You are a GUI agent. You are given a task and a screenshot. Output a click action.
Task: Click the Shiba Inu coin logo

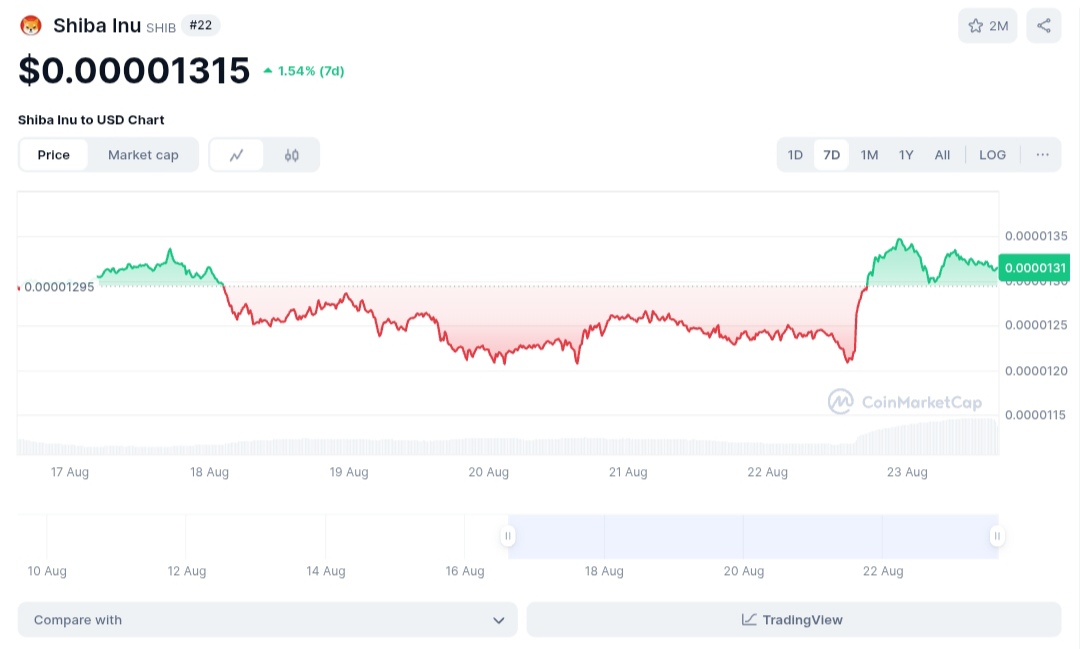coord(31,26)
